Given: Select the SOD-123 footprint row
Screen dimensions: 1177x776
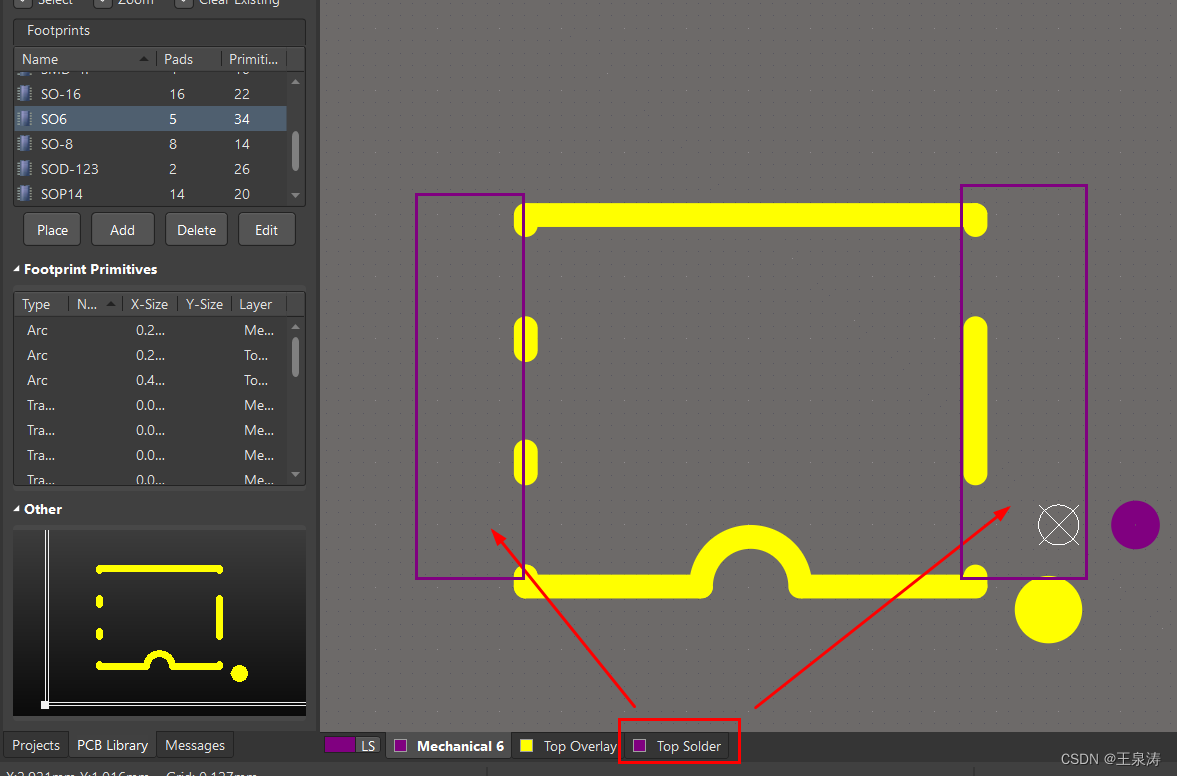Looking at the screenshot, I should [x=150, y=169].
